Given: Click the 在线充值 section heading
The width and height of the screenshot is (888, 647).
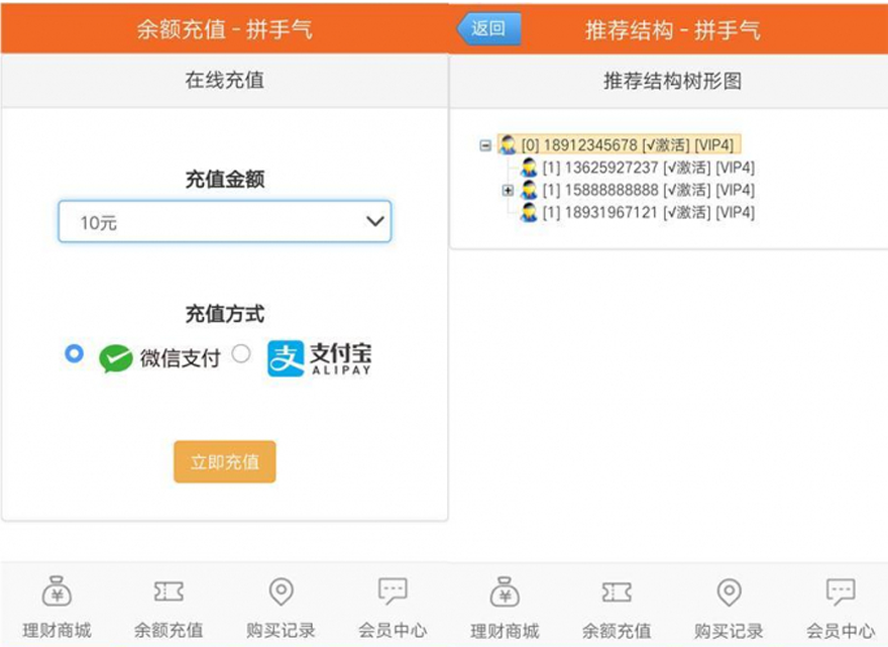Looking at the screenshot, I should tap(225, 80).
